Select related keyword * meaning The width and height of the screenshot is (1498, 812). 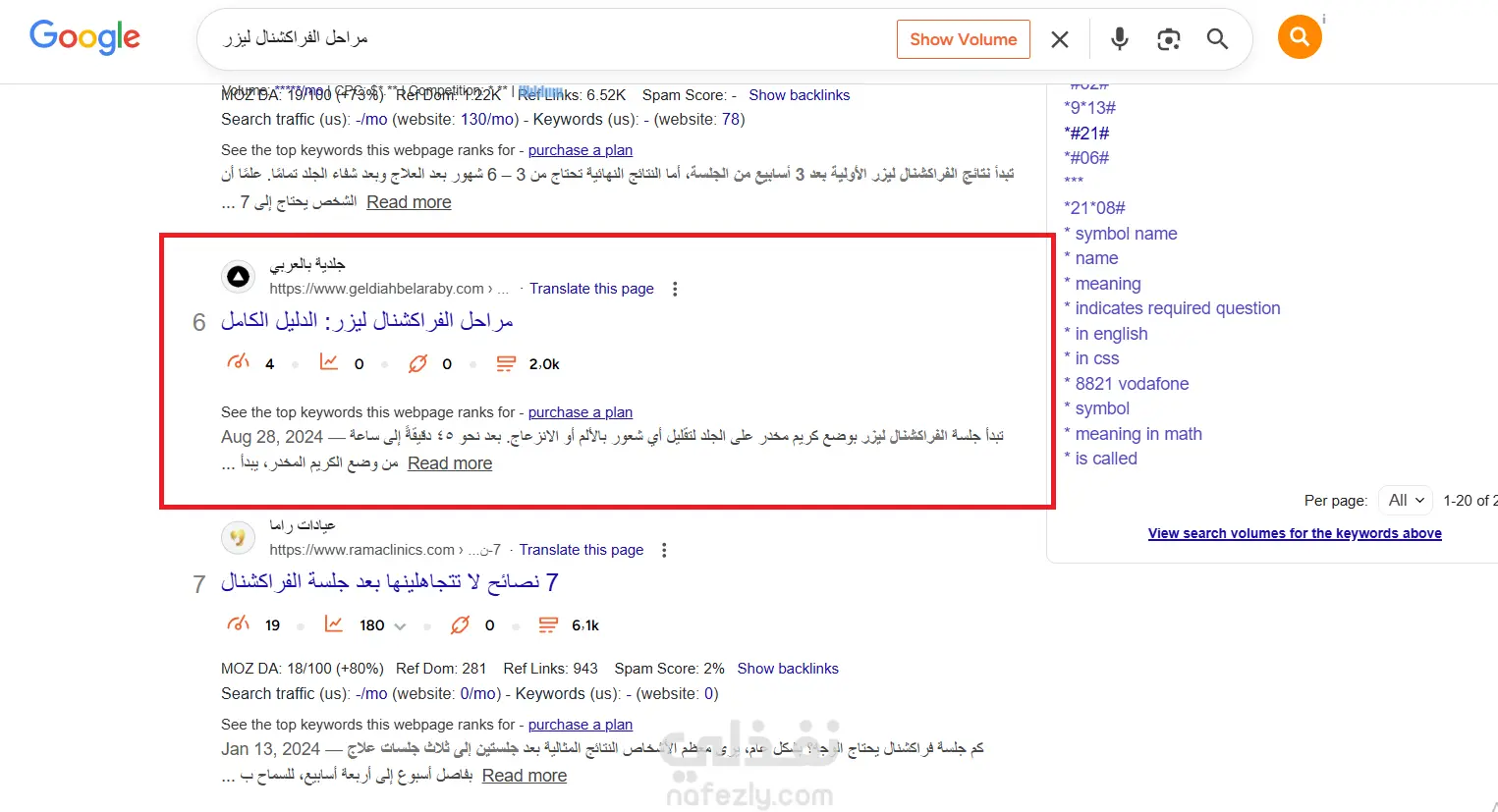(1102, 284)
